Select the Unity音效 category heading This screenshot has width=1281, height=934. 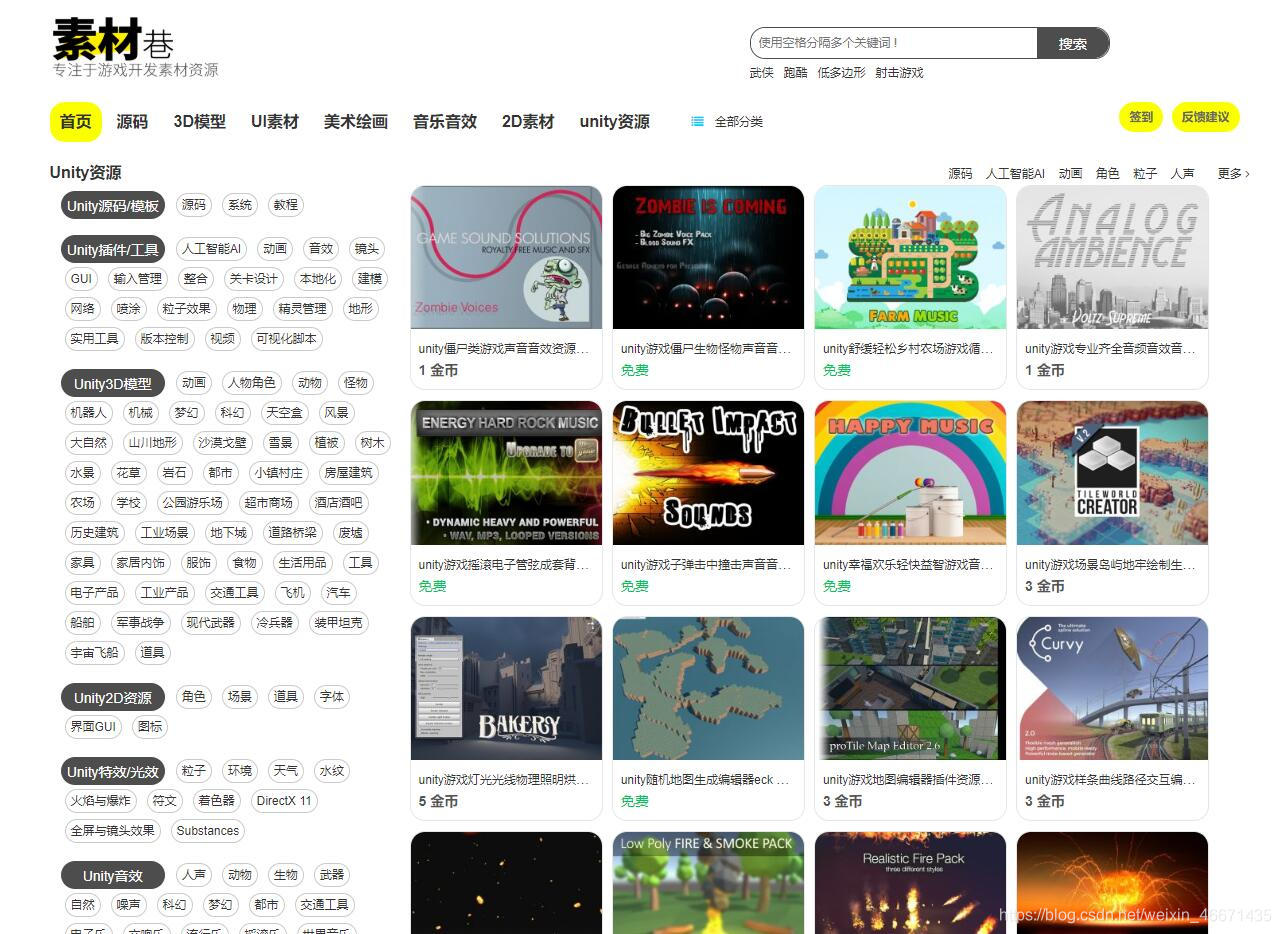pyautogui.click(x=112, y=876)
